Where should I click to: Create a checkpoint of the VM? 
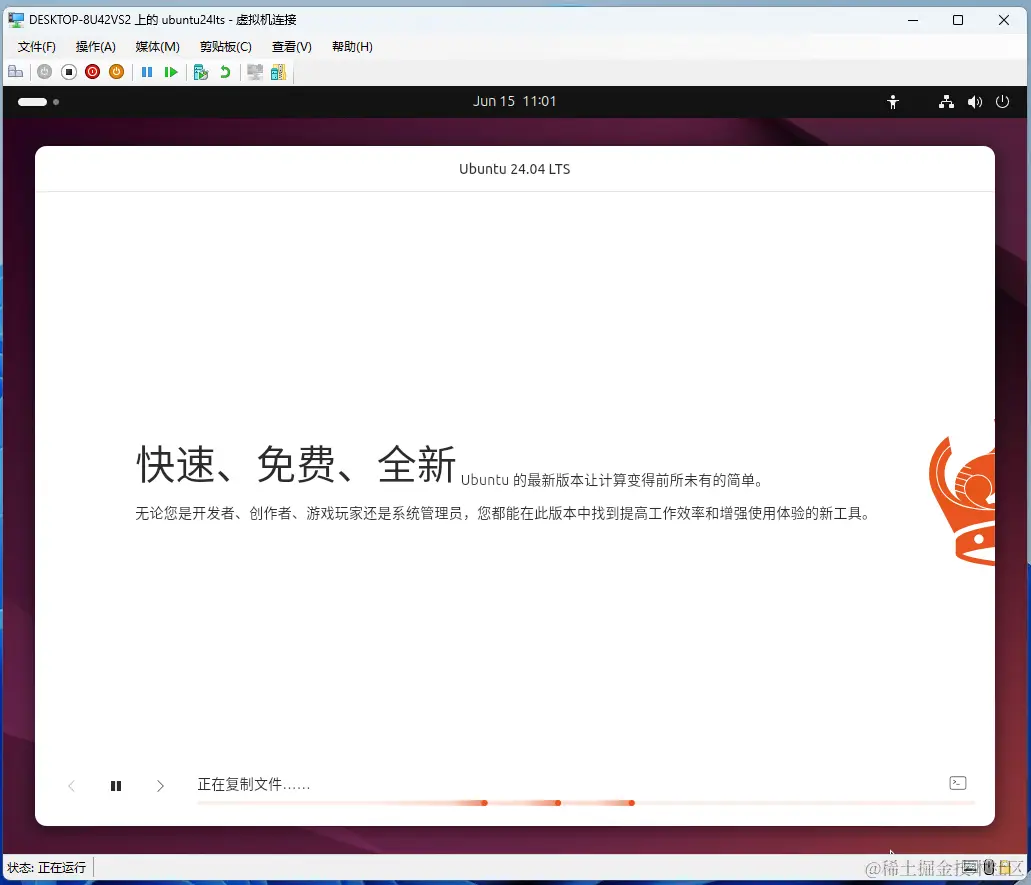tap(199, 71)
